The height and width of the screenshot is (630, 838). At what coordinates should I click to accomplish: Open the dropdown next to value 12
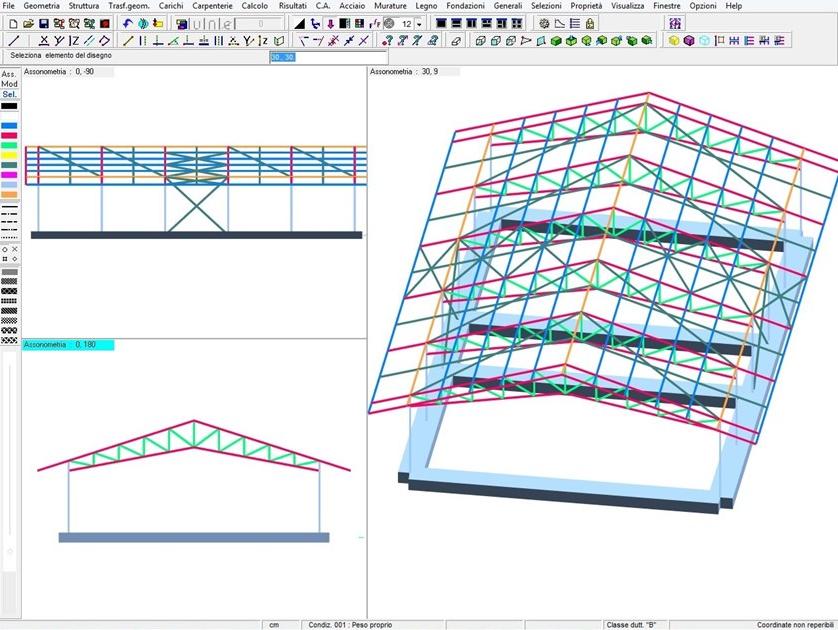pyautogui.click(x=421, y=23)
